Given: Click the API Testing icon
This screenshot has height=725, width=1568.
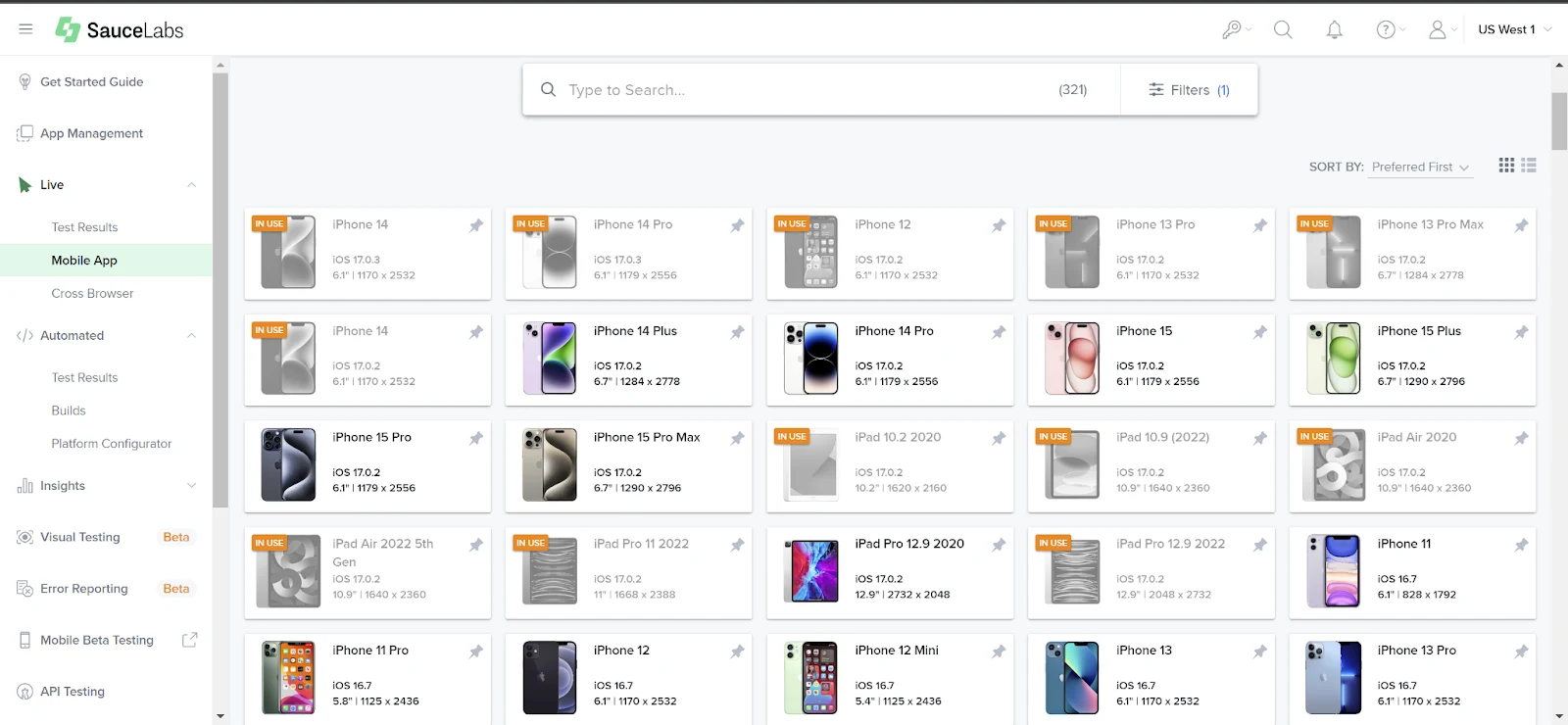Looking at the screenshot, I should [25, 692].
